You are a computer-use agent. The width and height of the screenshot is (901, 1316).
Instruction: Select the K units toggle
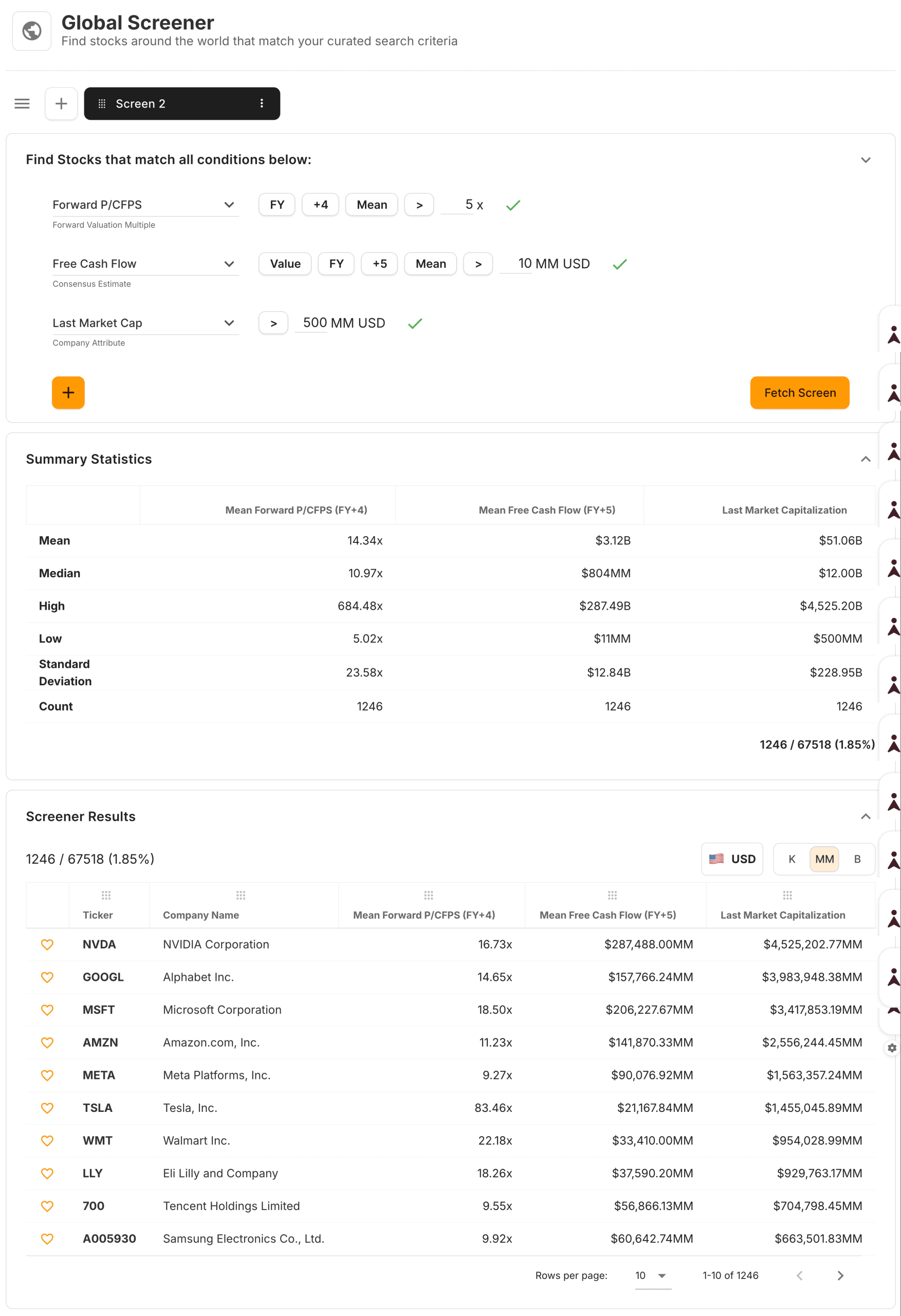point(792,859)
